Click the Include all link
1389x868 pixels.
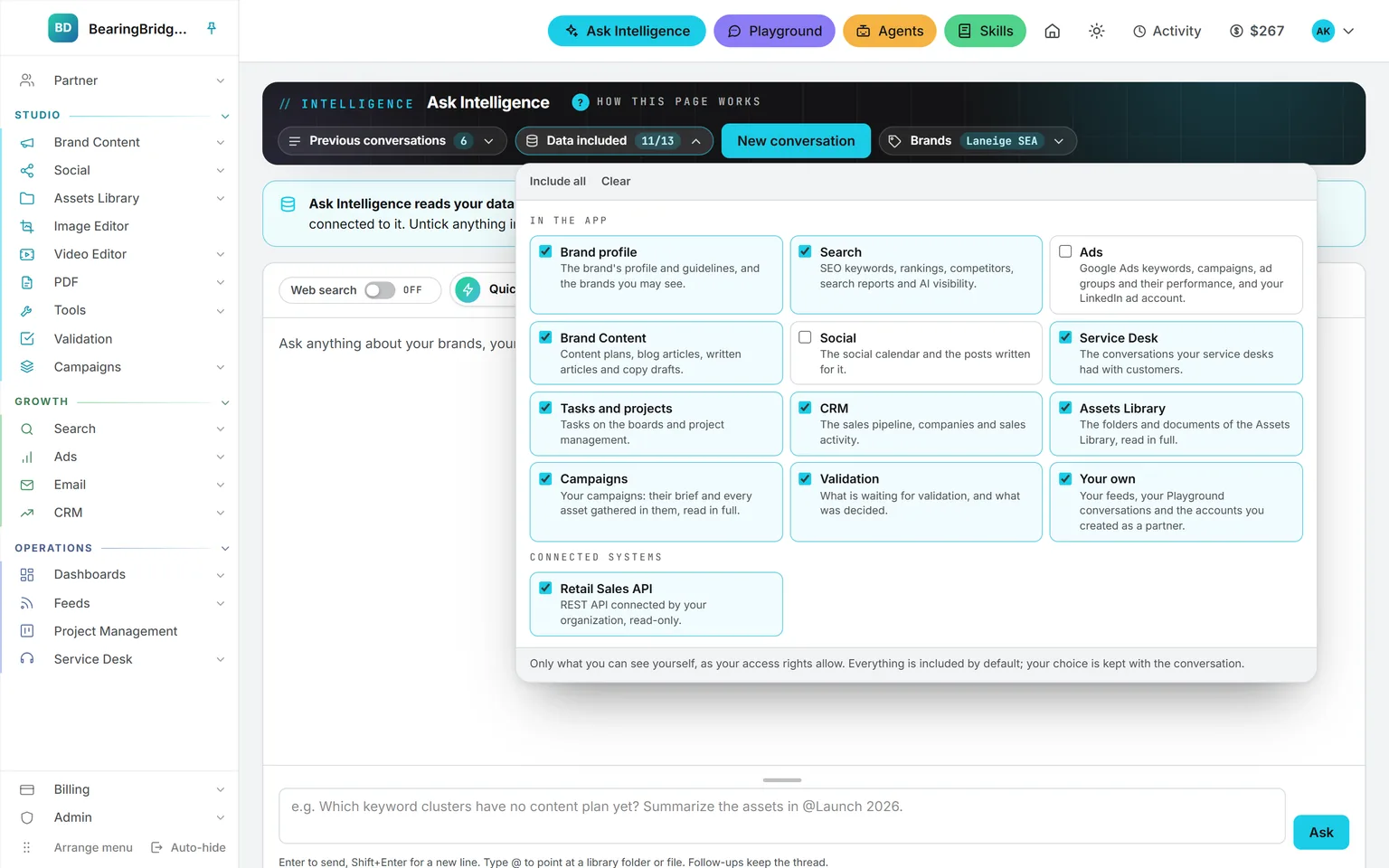click(x=558, y=181)
